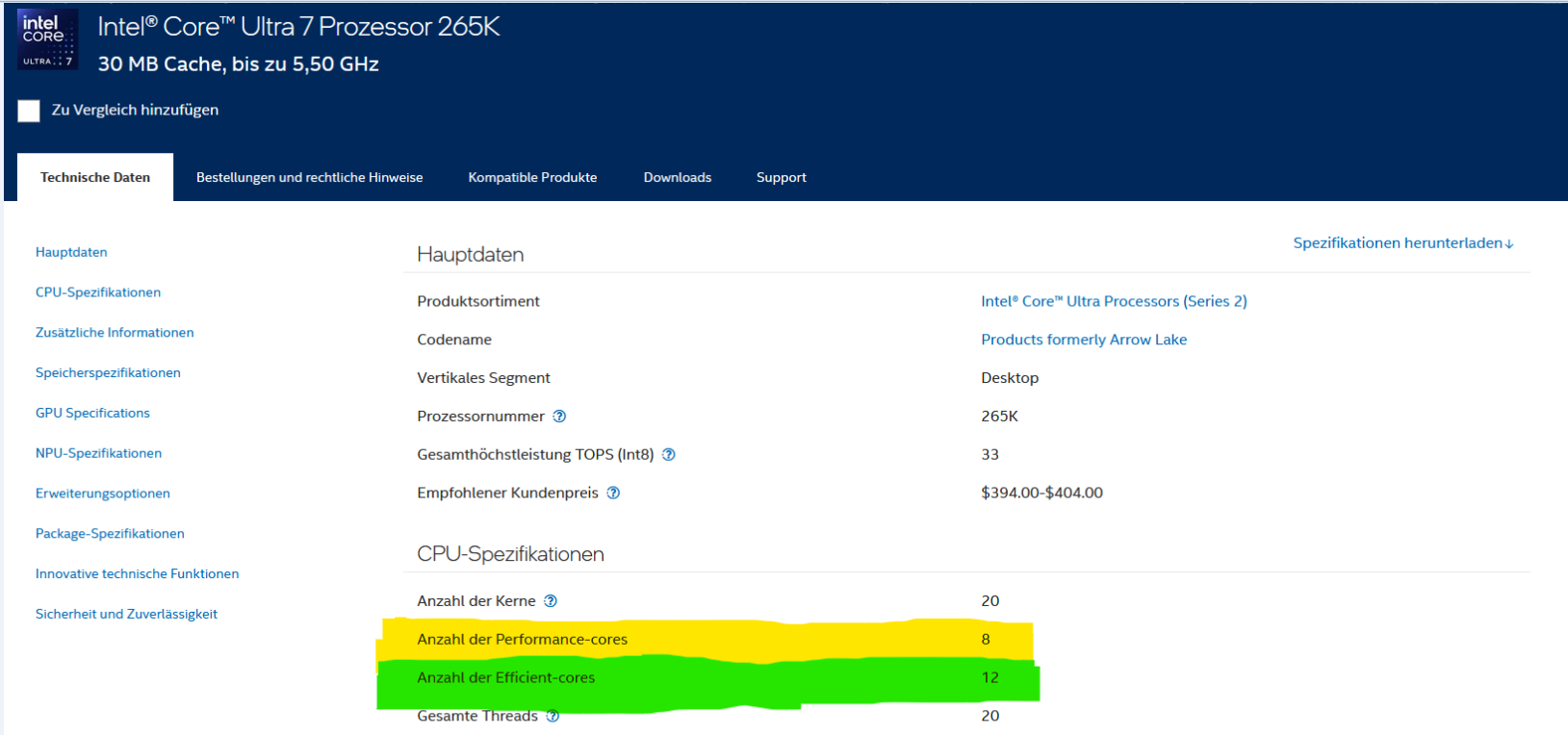
Task: Click the Intel Core Ultra 7 badge logo
Action: pos(47,40)
